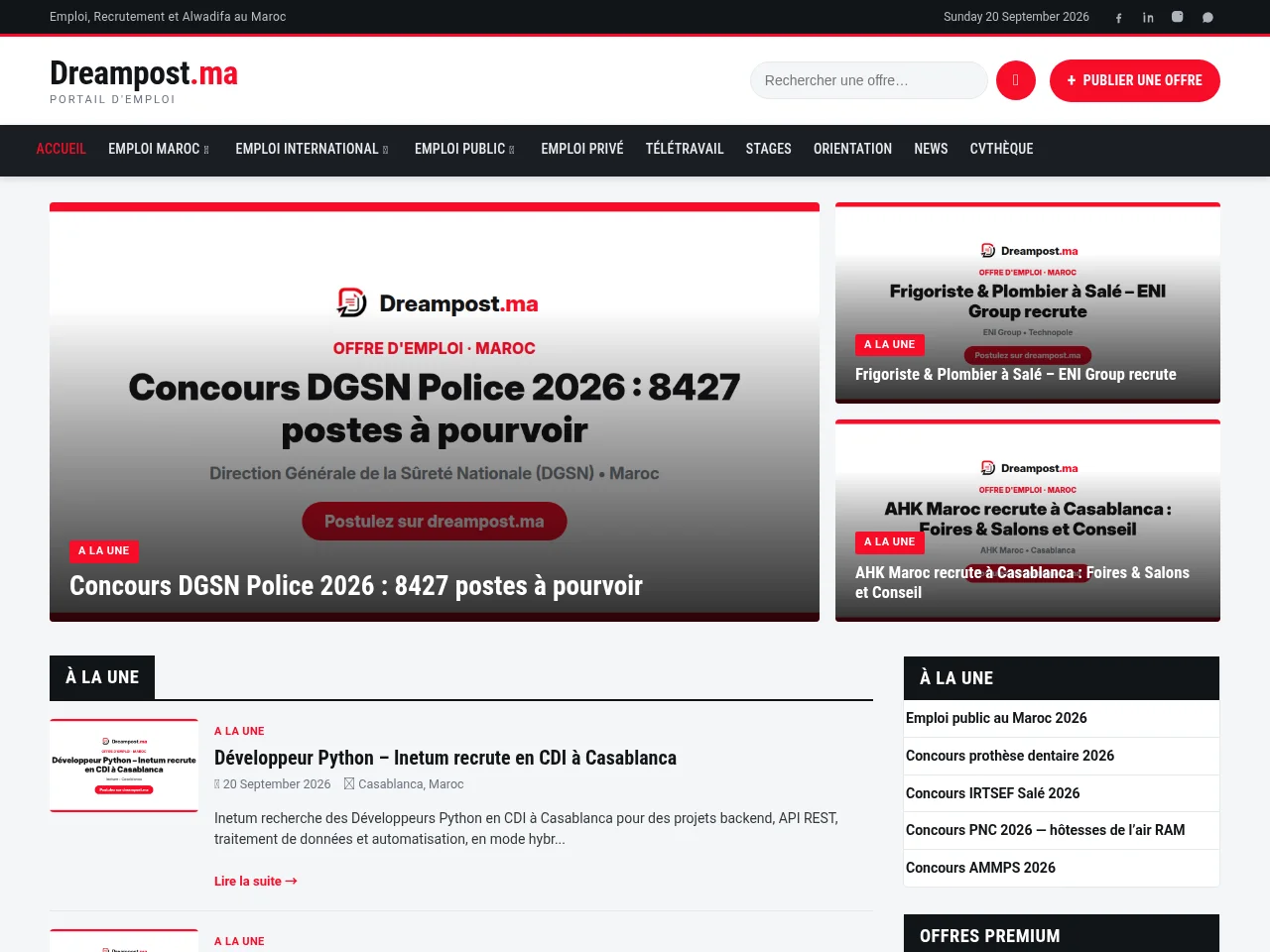Open the LinkedIn icon in top bar
The height and width of the screenshot is (952, 1270).
[1148, 17]
